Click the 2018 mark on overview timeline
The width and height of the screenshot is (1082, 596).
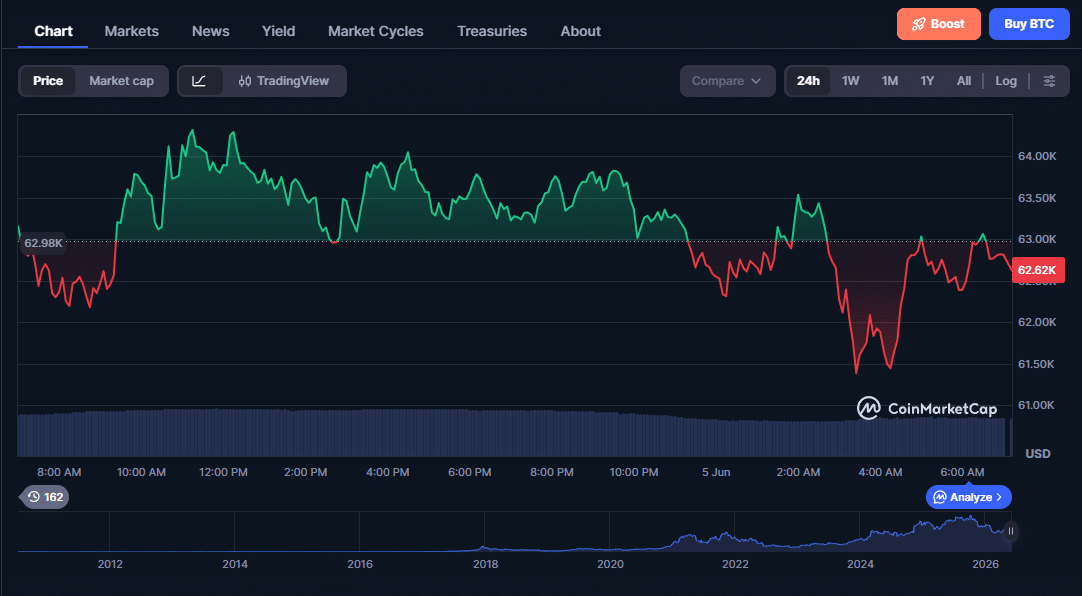[485, 564]
